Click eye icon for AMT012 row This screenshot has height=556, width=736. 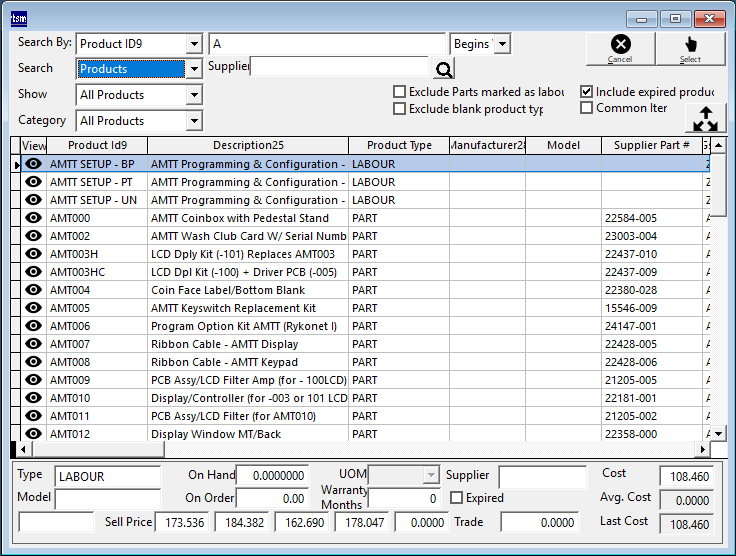click(33, 433)
